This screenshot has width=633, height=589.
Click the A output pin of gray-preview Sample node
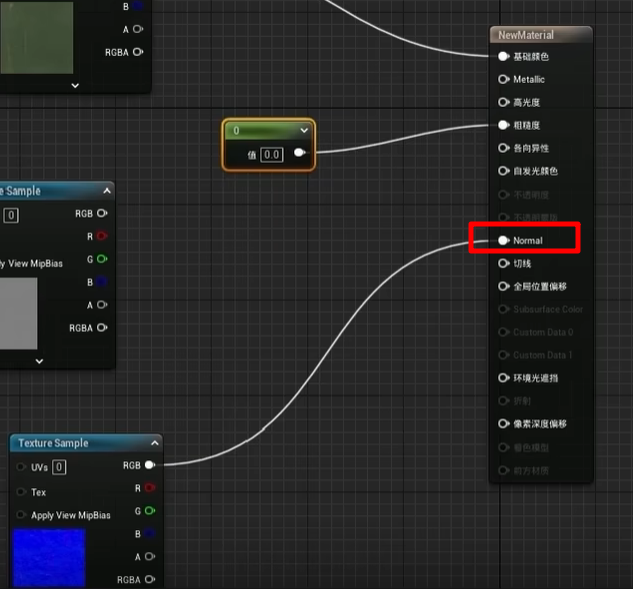point(102,305)
